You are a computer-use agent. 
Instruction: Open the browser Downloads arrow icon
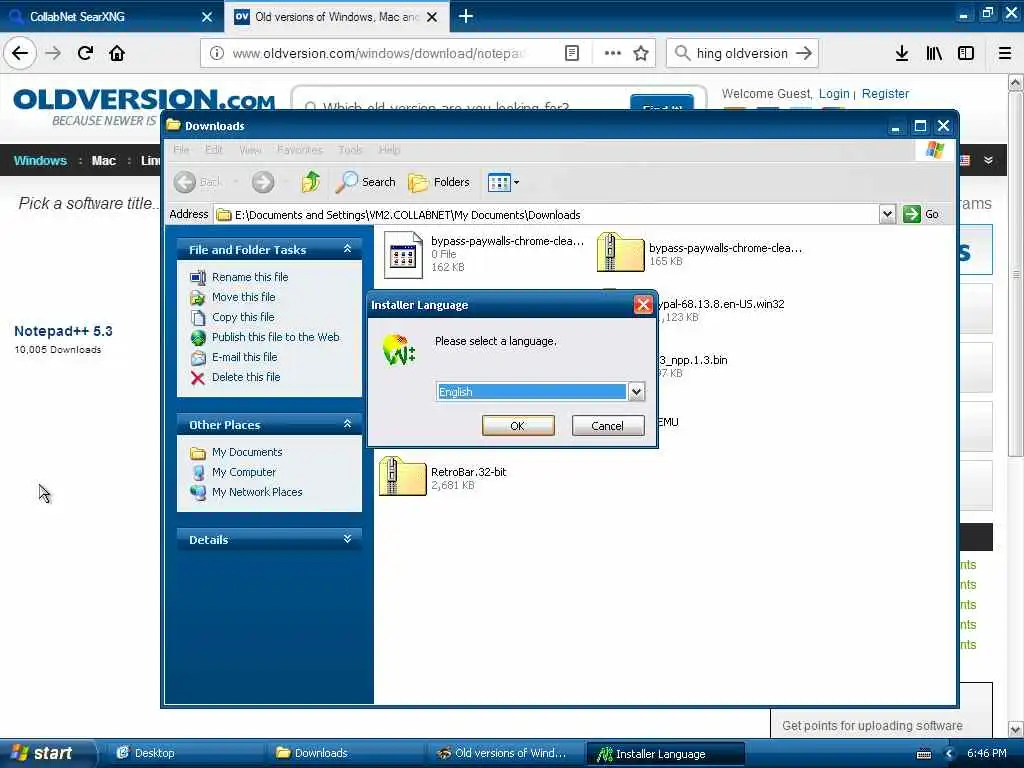pos(901,54)
